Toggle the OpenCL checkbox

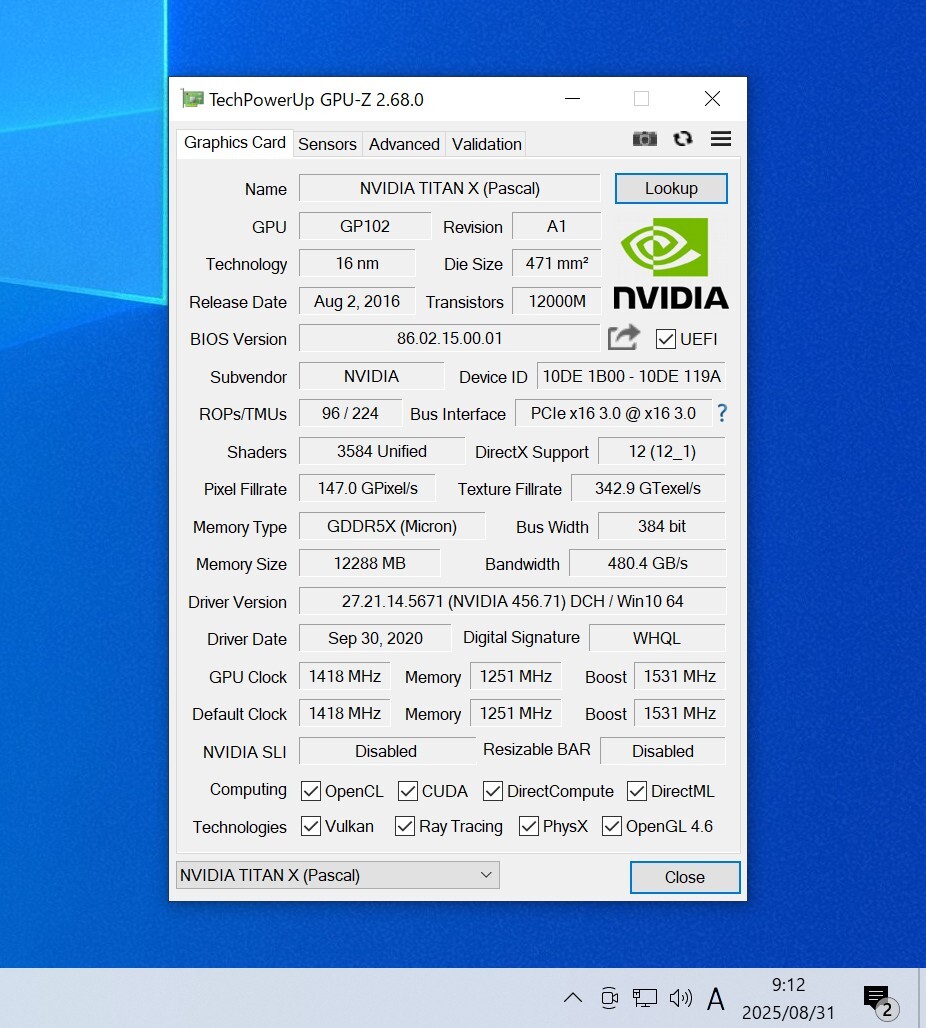(311, 791)
